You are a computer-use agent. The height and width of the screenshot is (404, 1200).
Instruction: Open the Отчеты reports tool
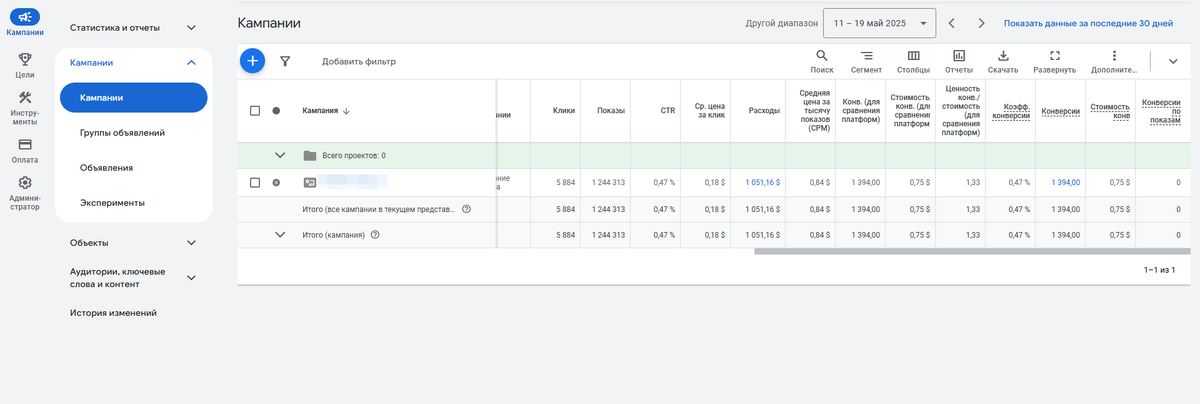pos(959,61)
